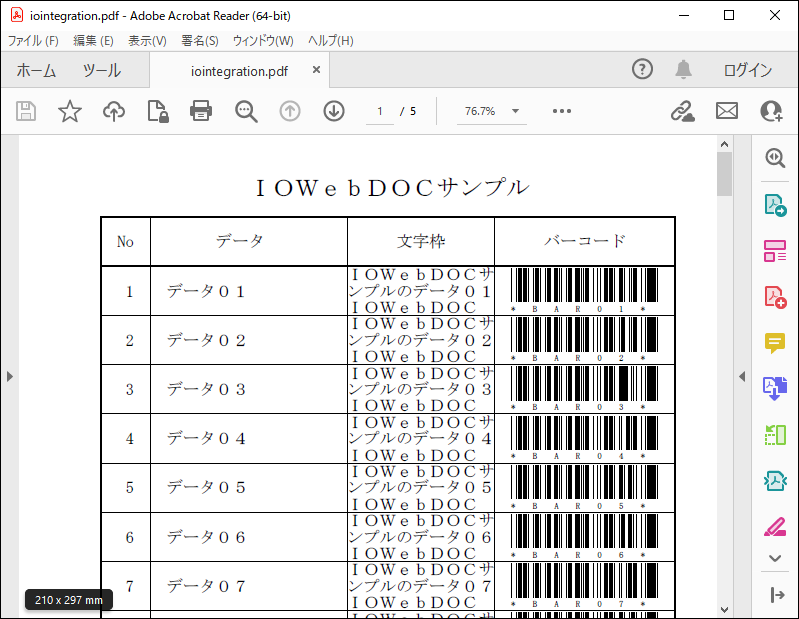
Task: Switch to the ツール tab
Action: point(102,70)
